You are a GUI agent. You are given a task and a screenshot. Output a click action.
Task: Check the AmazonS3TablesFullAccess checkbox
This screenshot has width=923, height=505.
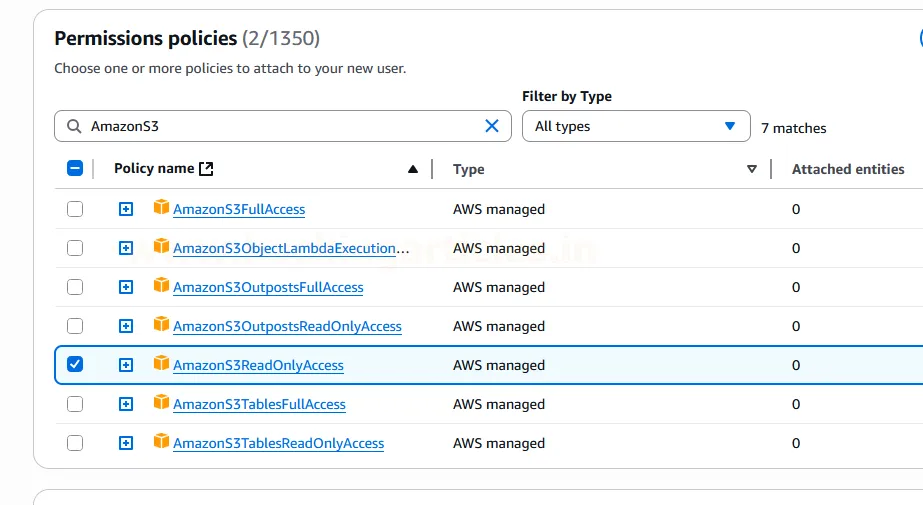[75, 404]
